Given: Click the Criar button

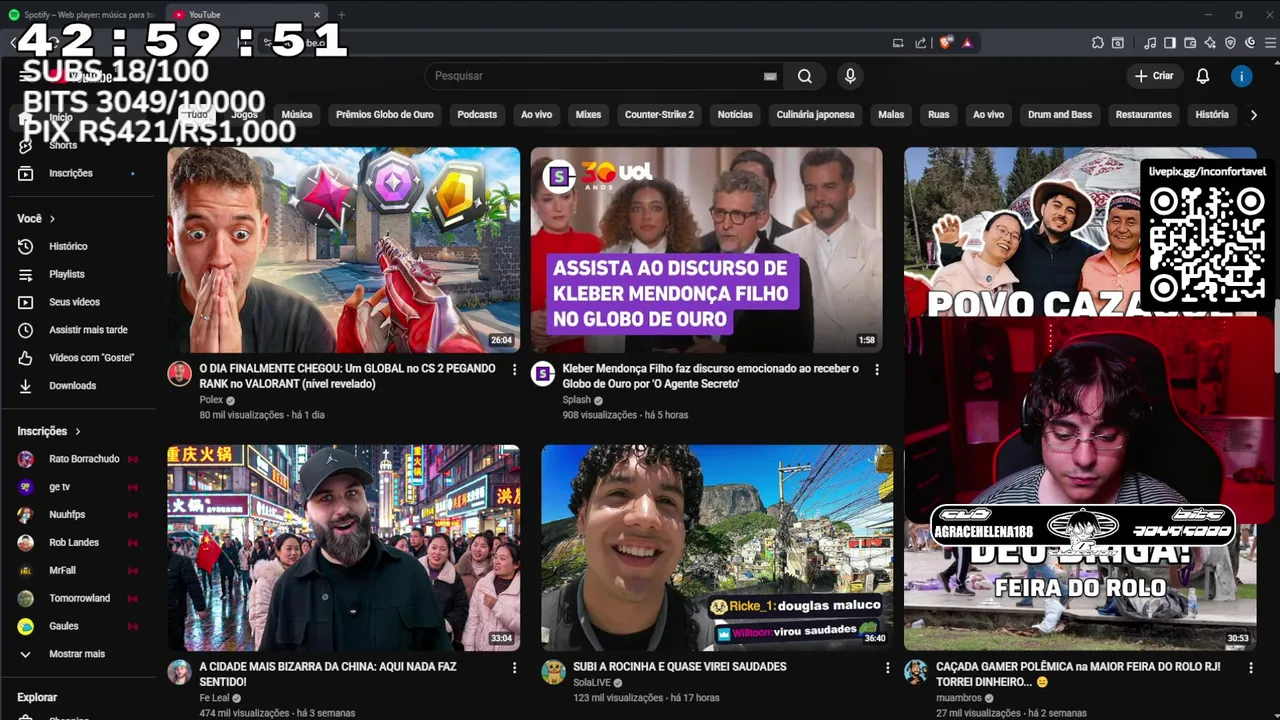Looking at the screenshot, I should [x=1154, y=76].
